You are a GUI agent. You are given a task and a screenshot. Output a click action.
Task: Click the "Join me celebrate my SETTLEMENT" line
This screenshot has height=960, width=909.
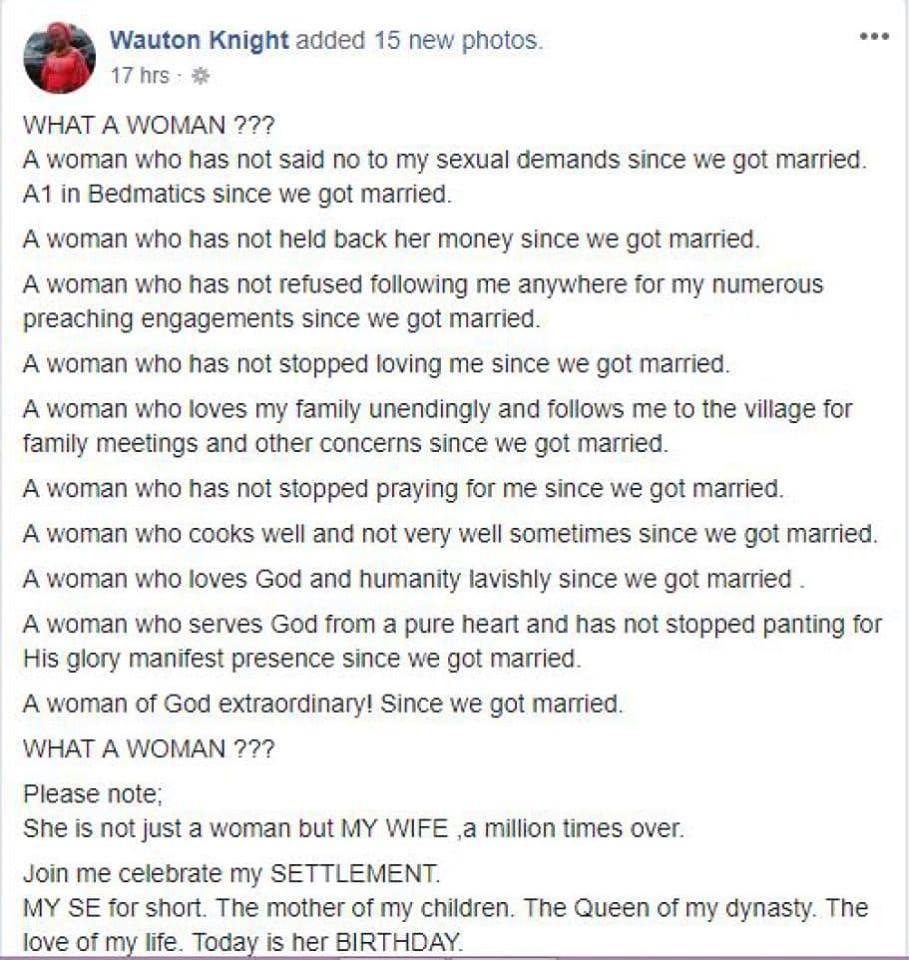[231, 873]
